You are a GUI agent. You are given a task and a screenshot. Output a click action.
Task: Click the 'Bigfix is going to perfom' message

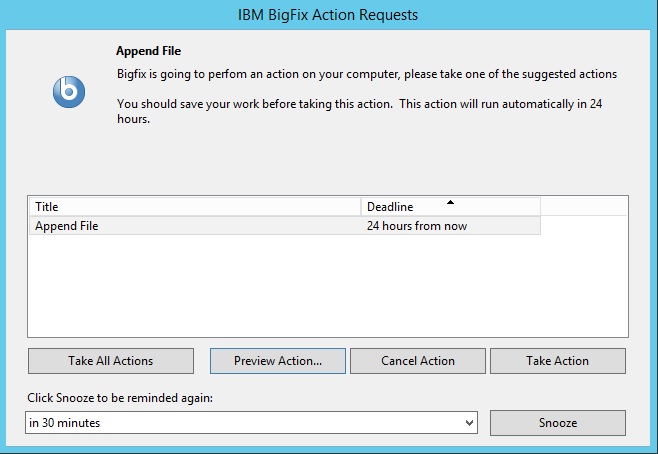coord(366,74)
